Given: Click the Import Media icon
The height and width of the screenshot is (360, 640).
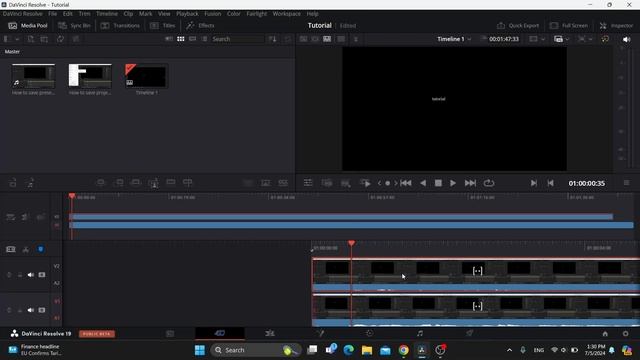Looking at the screenshot, I should pos(31,39).
